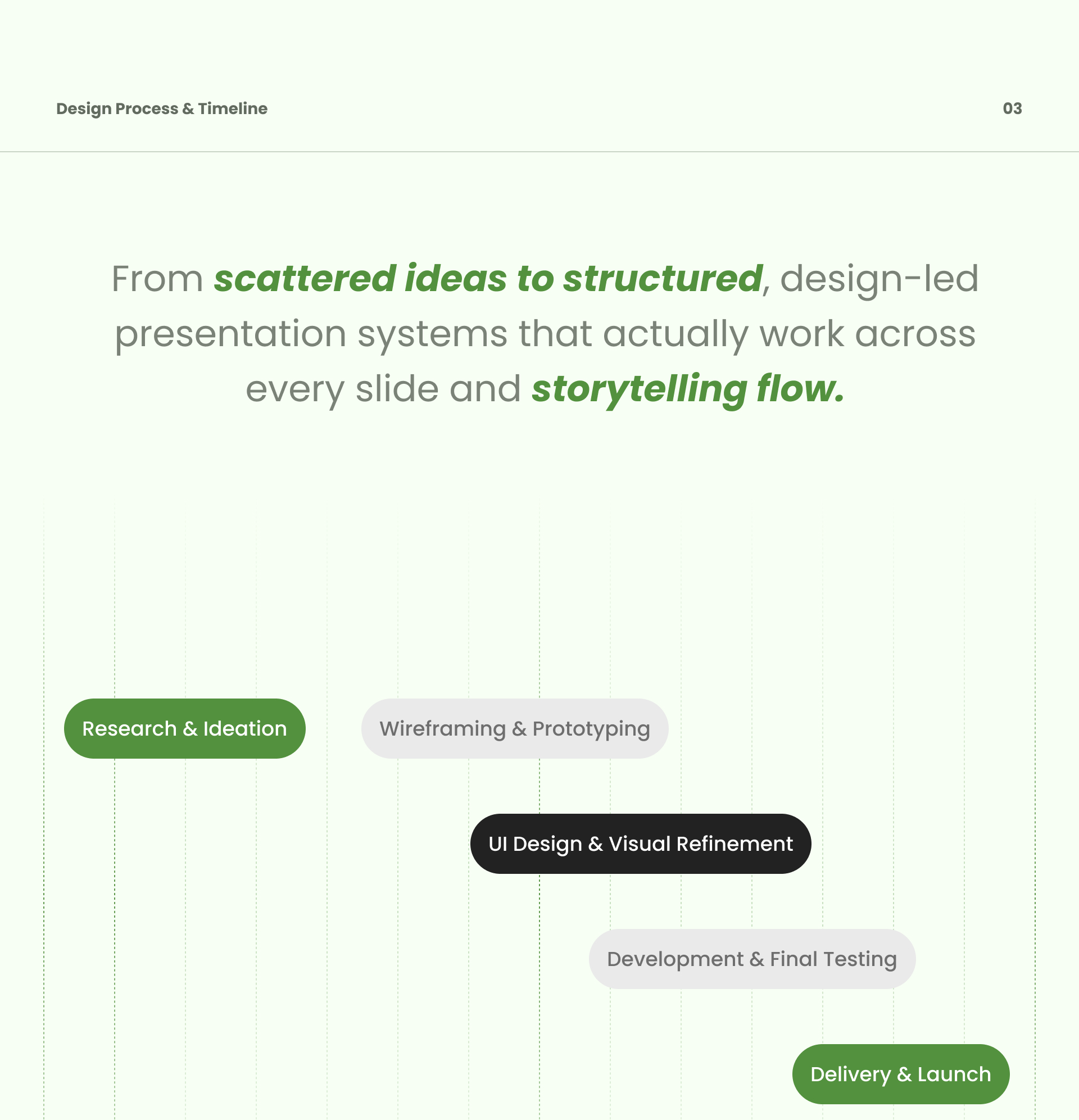Click the words work across in the headline
Viewport: 1079px width, 1120px height.
[x=868, y=334]
